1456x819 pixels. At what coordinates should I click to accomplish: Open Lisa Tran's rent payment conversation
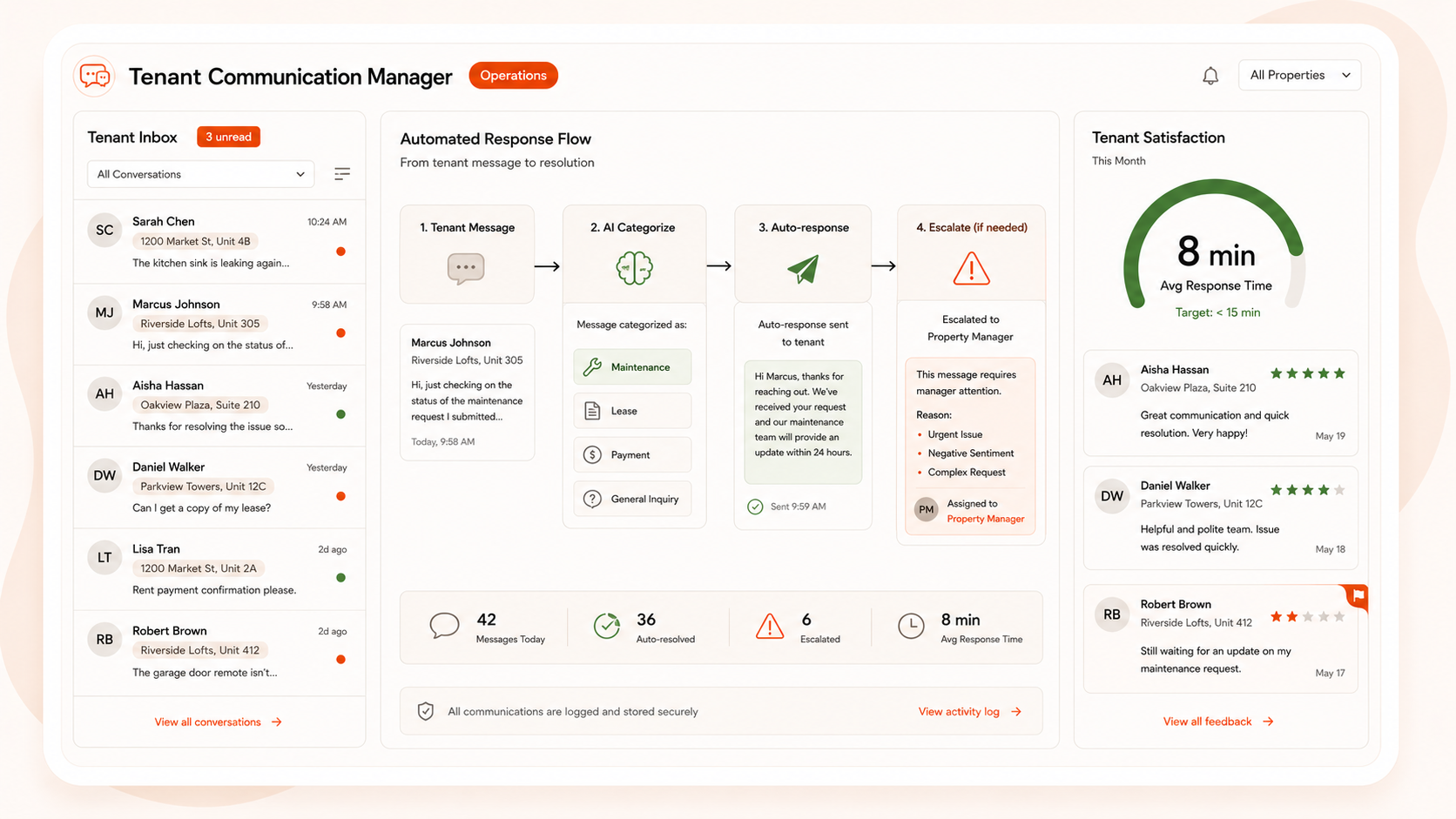[219, 569]
